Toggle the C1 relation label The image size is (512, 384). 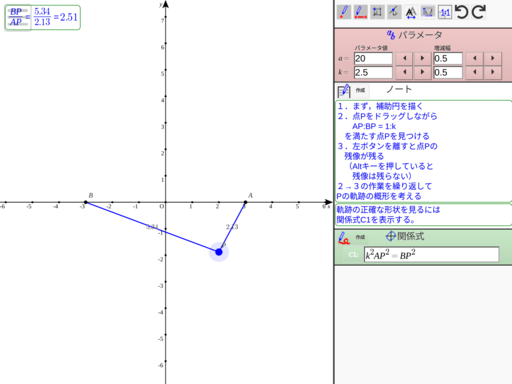[353, 255]
